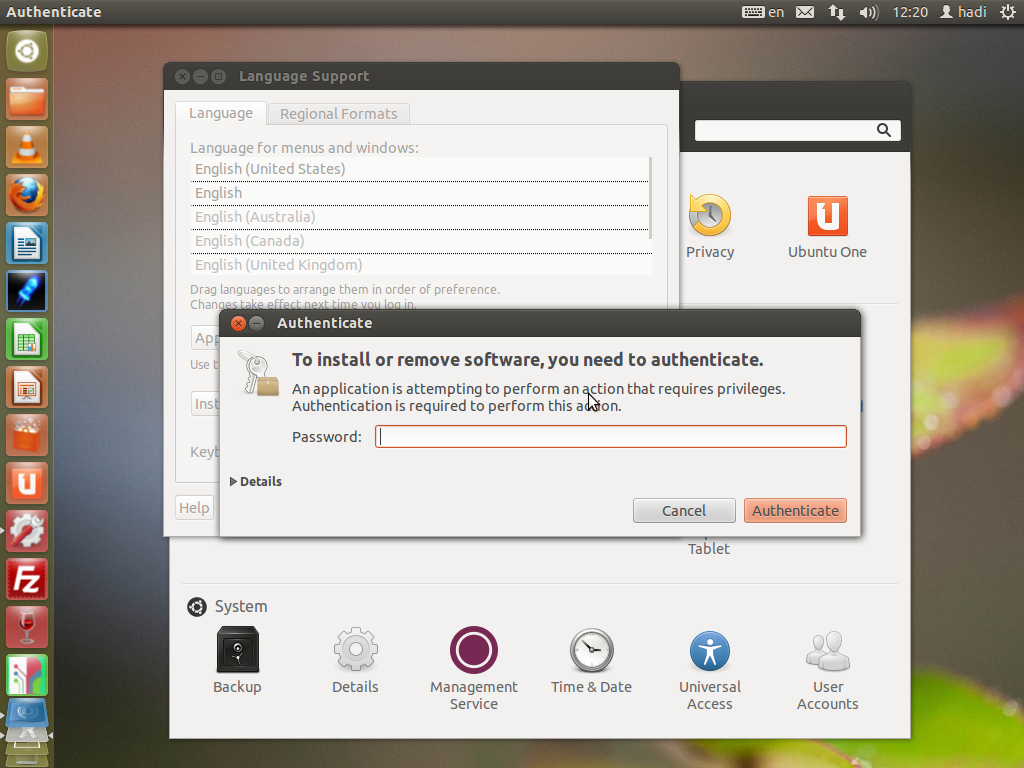1024x768 pixels.
Task: Open the network indicator menu
Action: 837,12
